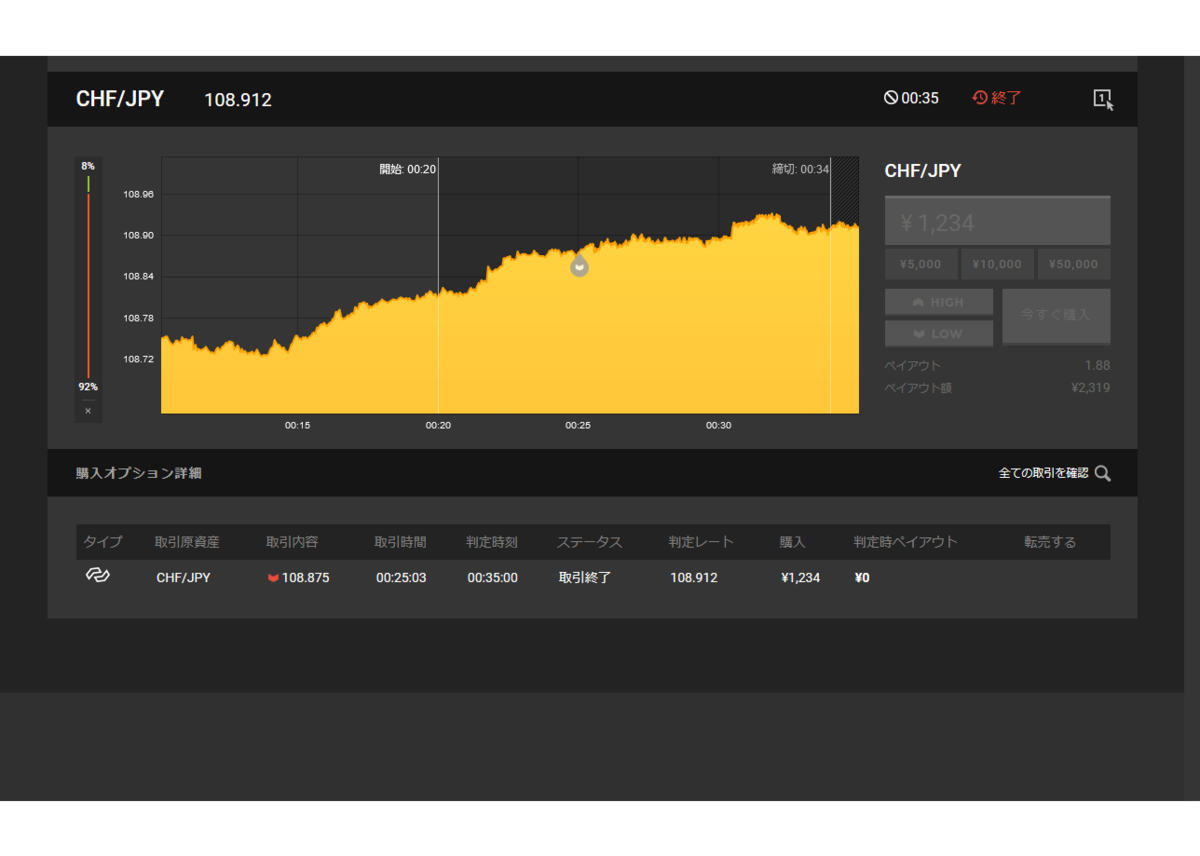Click the red history clock icon
Screen dimensions: 1200x856
coord(980,98)
